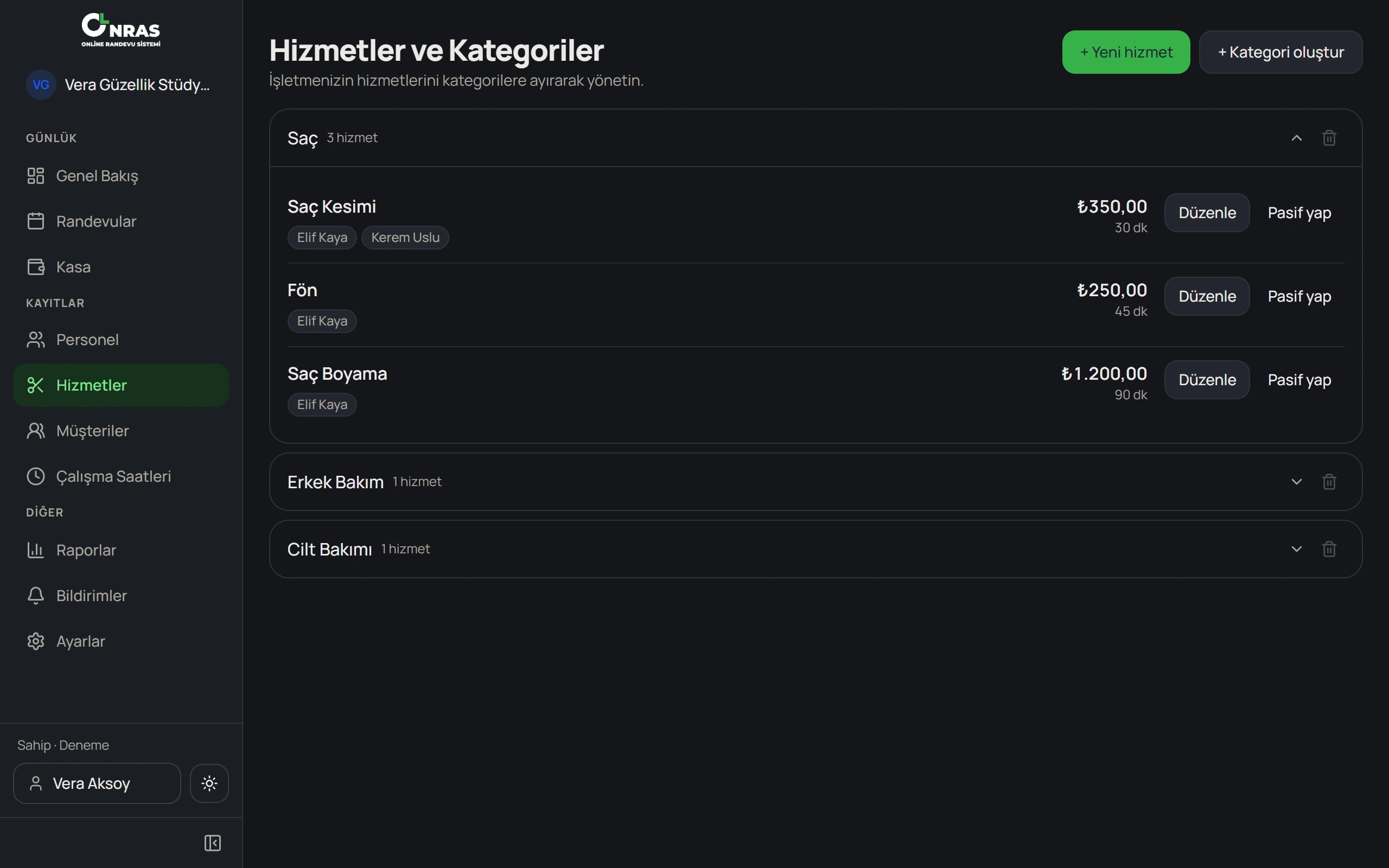Expand the Cilt Bakımı category
The image size is (1389, 868).
coord(1297,549)
